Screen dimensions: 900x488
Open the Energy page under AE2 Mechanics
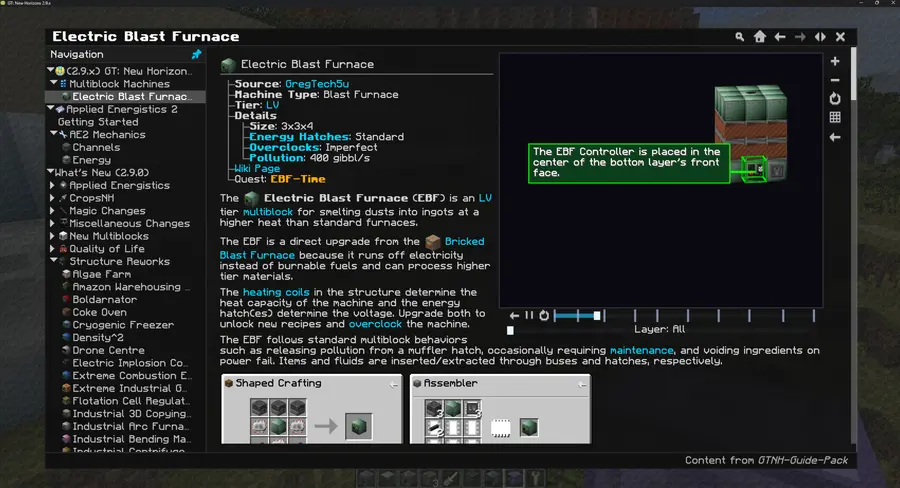tap(91, 160)
